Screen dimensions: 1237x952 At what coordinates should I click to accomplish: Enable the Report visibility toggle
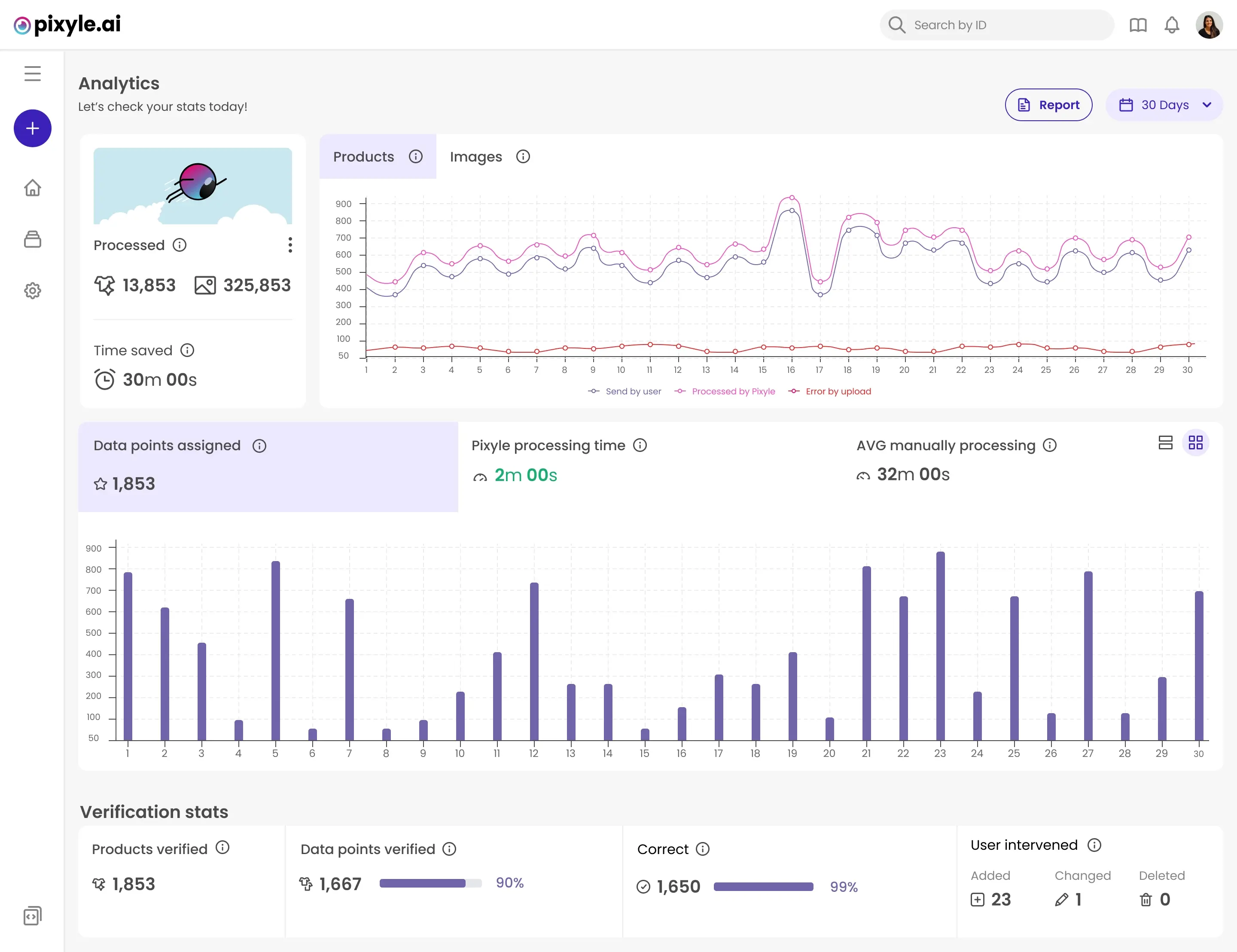[x=1048, y=105]
